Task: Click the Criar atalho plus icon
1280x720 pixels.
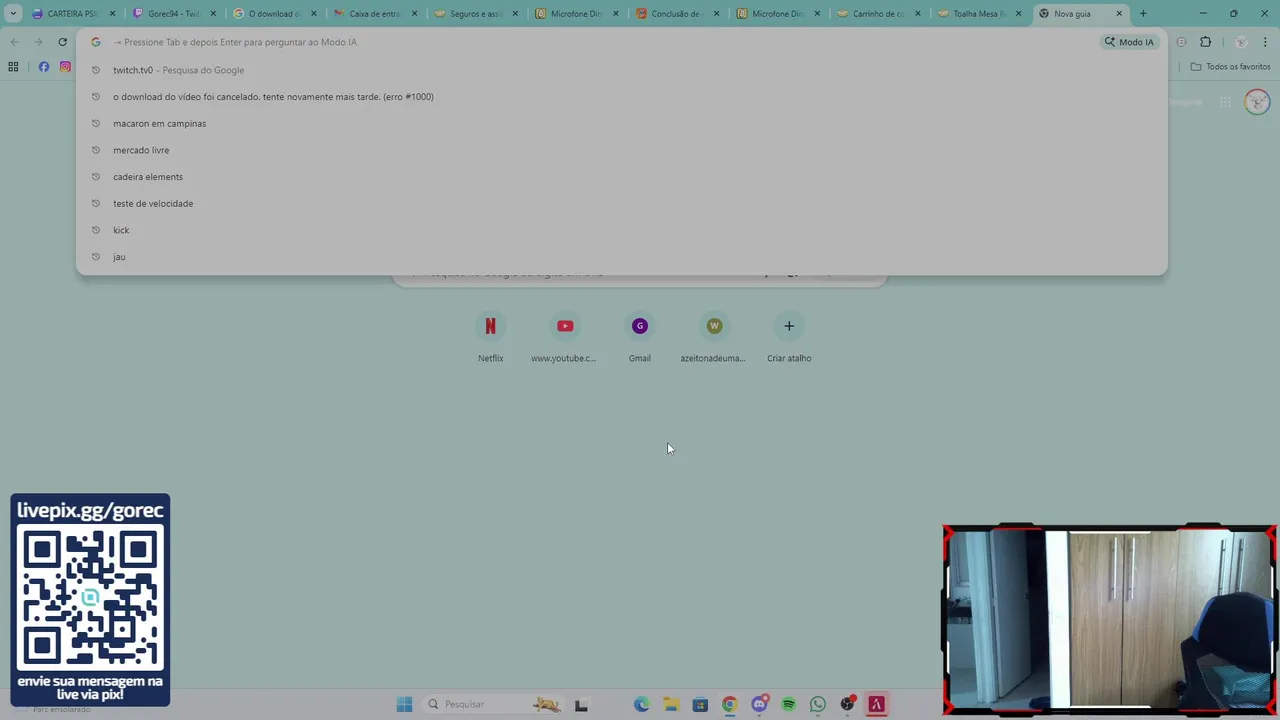Action: [x=789, y=326]
